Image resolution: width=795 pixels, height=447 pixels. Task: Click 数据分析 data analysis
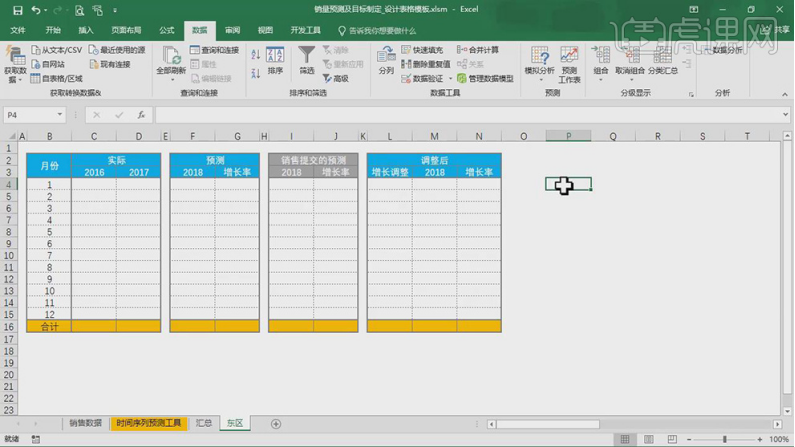point(724,50)
